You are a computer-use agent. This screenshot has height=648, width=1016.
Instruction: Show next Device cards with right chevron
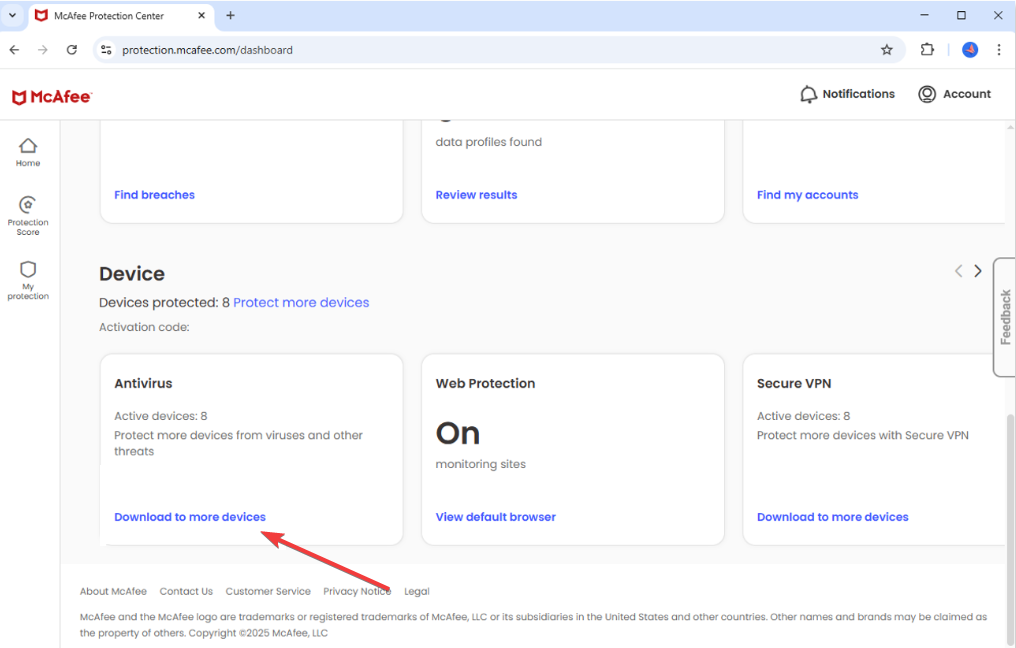click(978, 271)
